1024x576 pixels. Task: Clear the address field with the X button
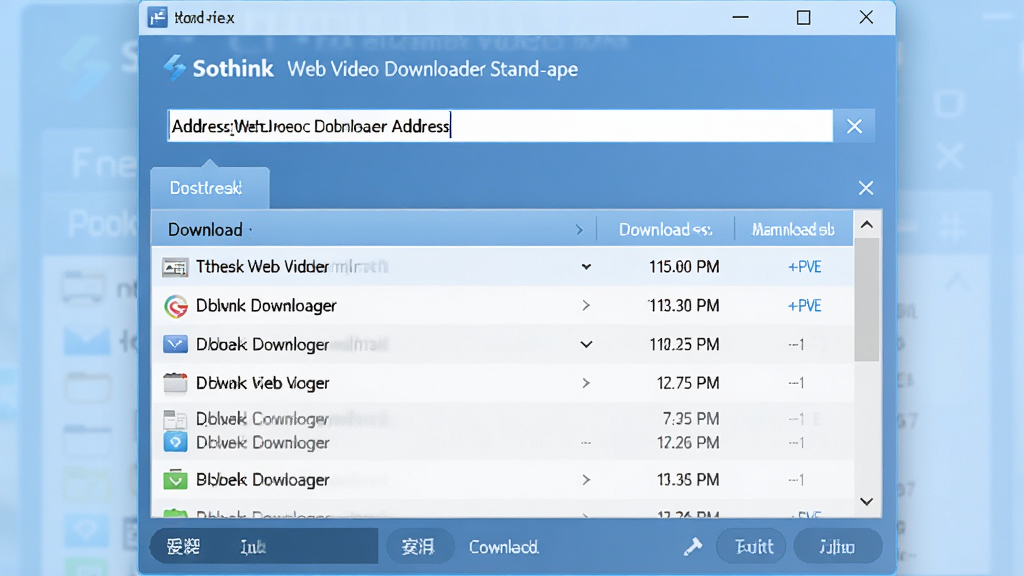[x=854, y=126]
